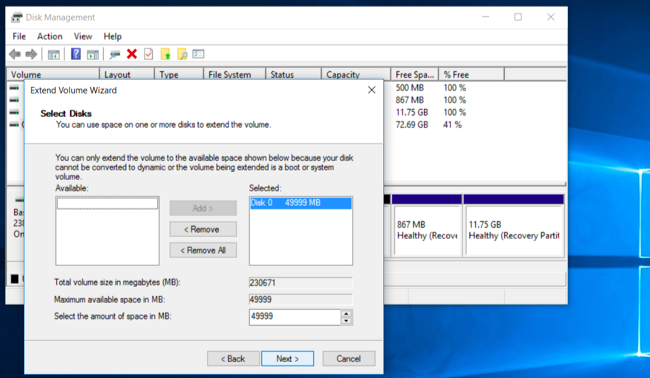Click the Connect to disk toolbar icon
The image size is (650, 378).
click(x=115, y=54)
